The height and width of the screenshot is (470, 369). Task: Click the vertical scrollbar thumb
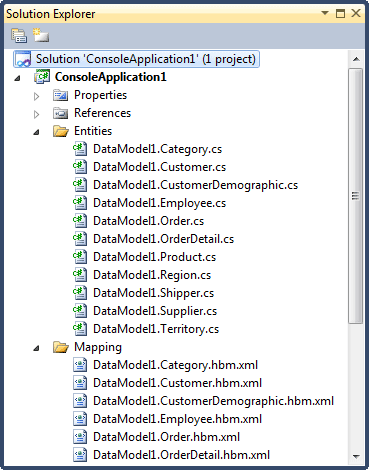[356, 196]
